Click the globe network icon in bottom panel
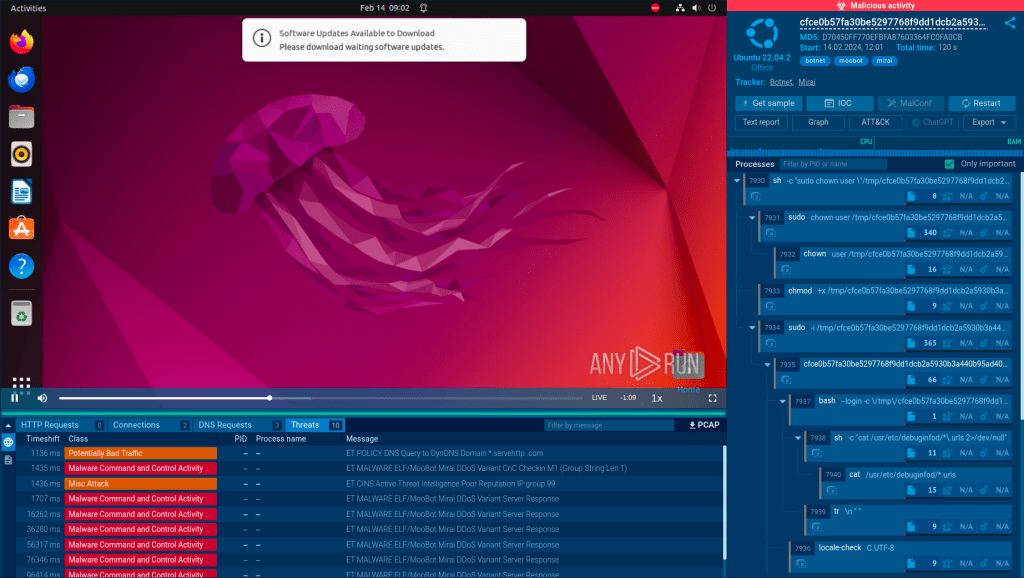This screenshot has width=1024, height=578. pyautogui.click(x=9, y=441)
